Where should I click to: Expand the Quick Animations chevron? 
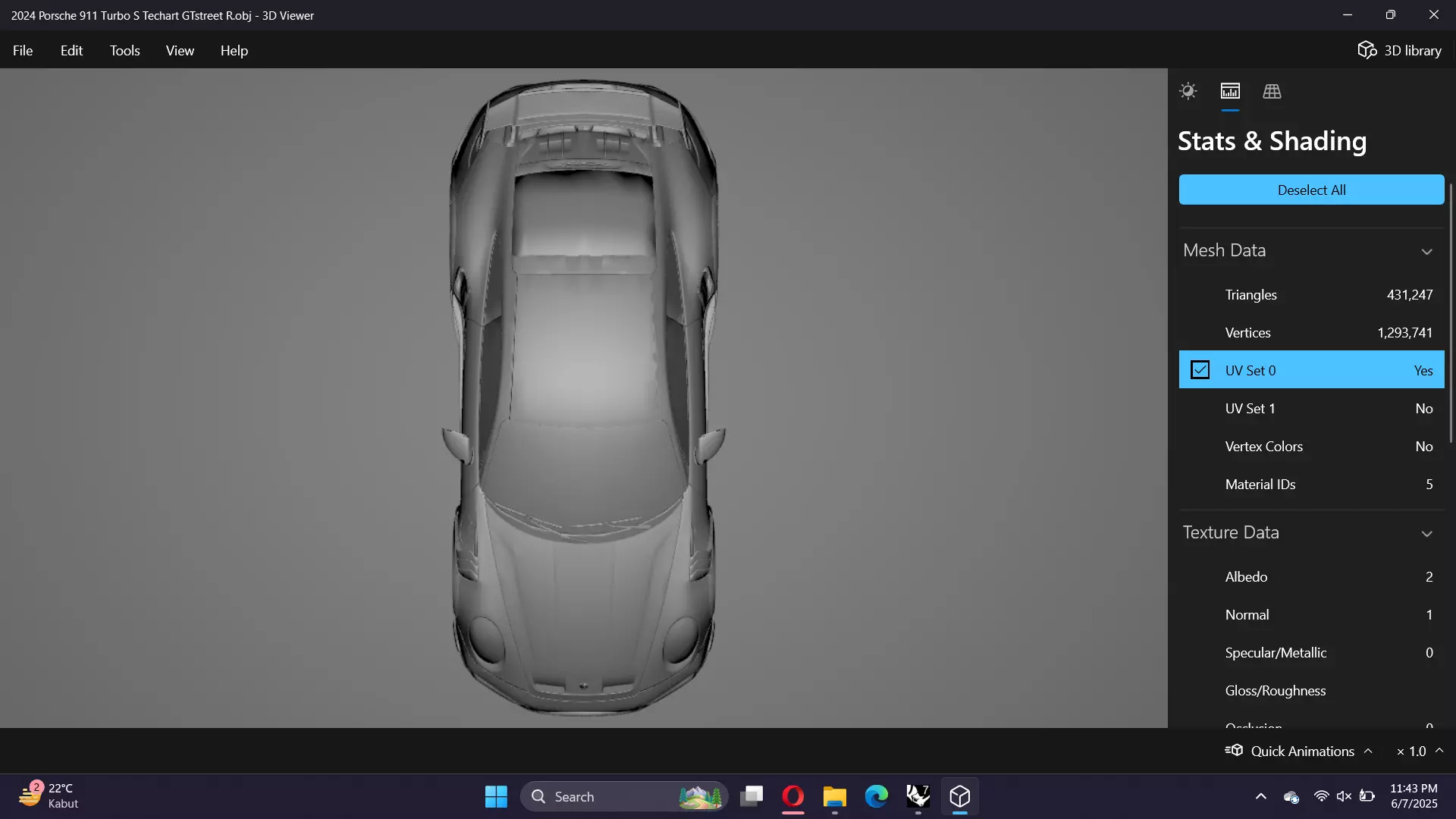click(x=1368, y=751)
